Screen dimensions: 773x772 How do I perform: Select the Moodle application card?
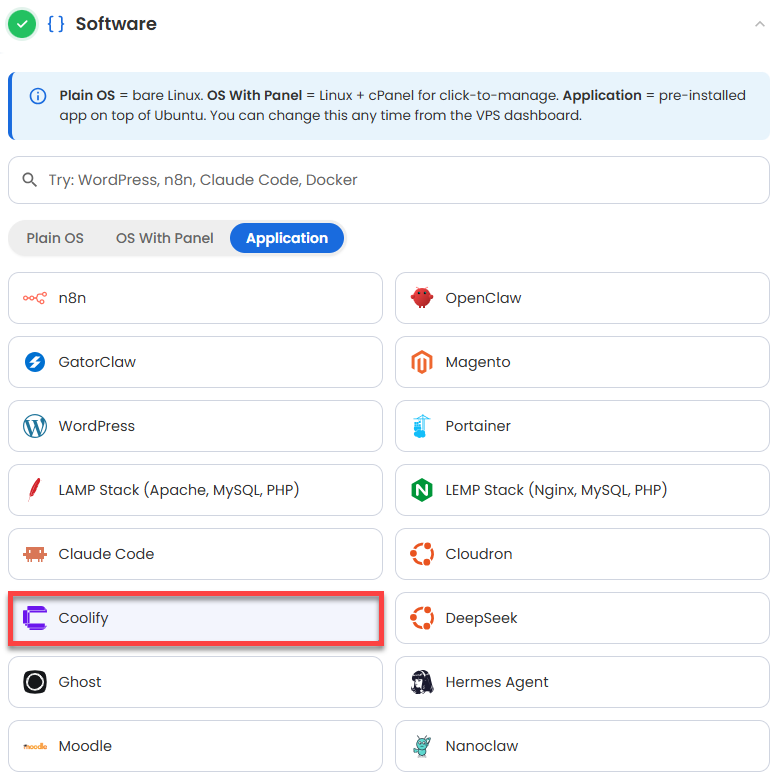pos(195,746)
